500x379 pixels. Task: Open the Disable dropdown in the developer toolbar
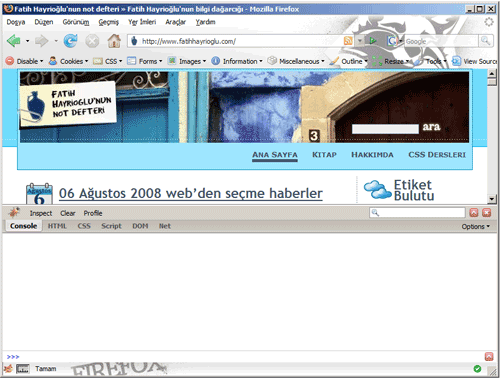[x=25, y=61]
